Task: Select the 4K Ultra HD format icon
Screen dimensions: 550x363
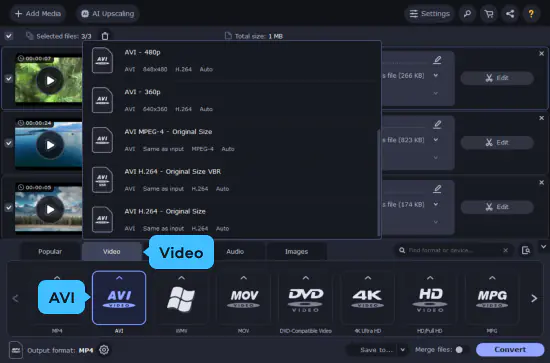Action: 368,298
